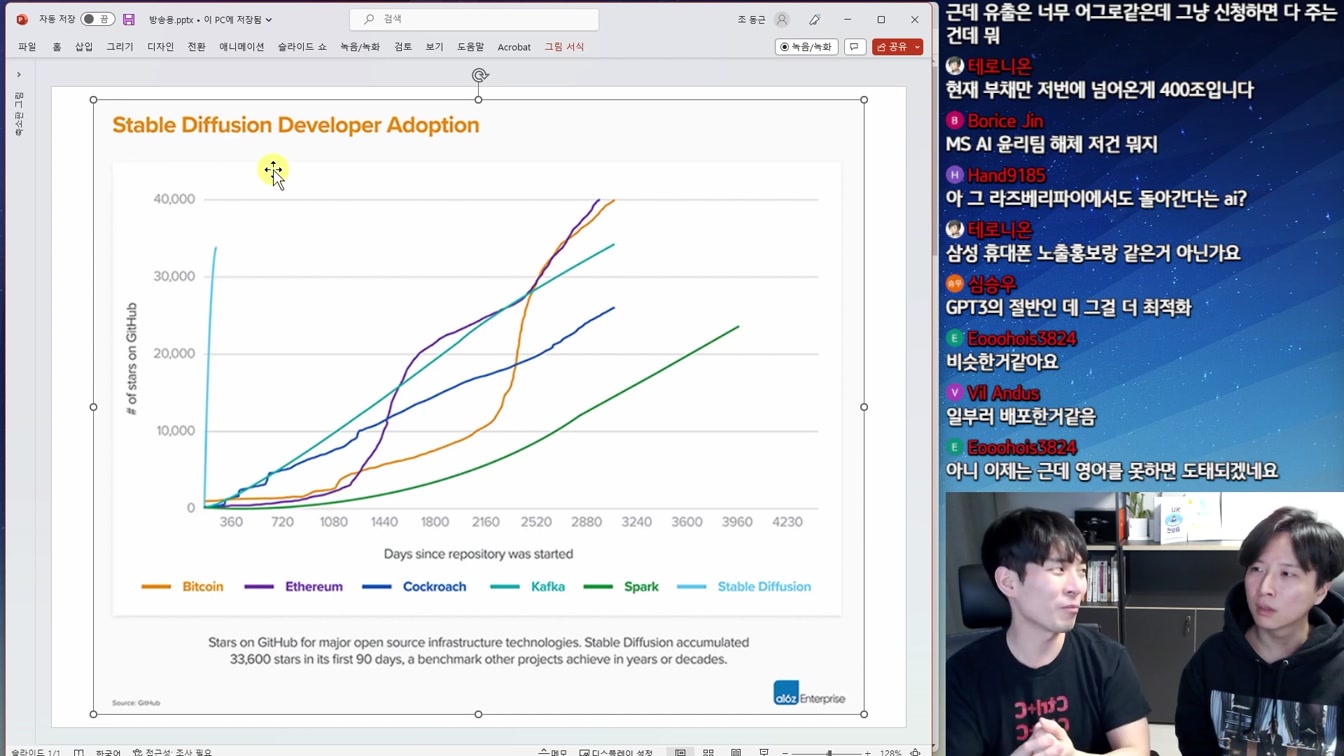This screenshot has width=1344, height=756.
Task: Switch to the 디자인 ribbon tab
Action: coord(160,47)
